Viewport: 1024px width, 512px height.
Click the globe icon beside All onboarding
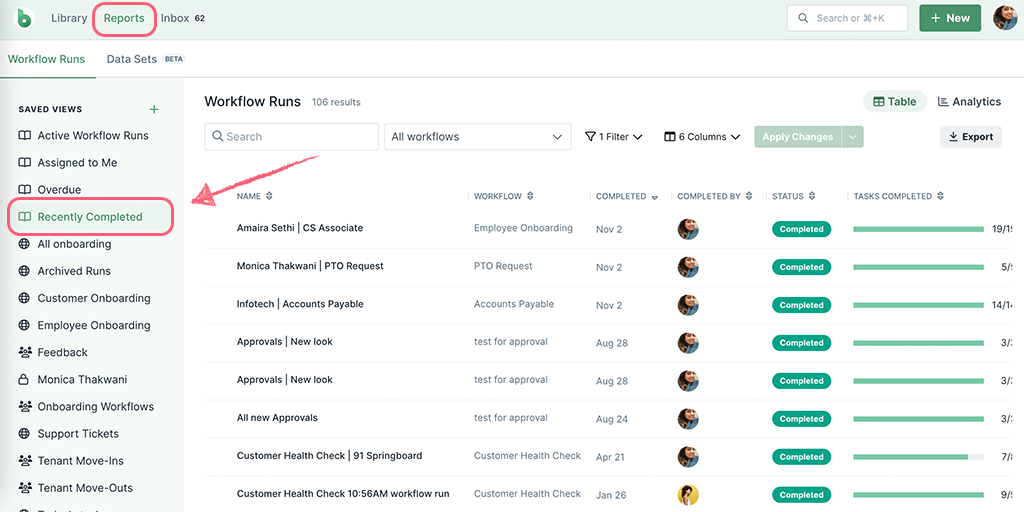24,244
